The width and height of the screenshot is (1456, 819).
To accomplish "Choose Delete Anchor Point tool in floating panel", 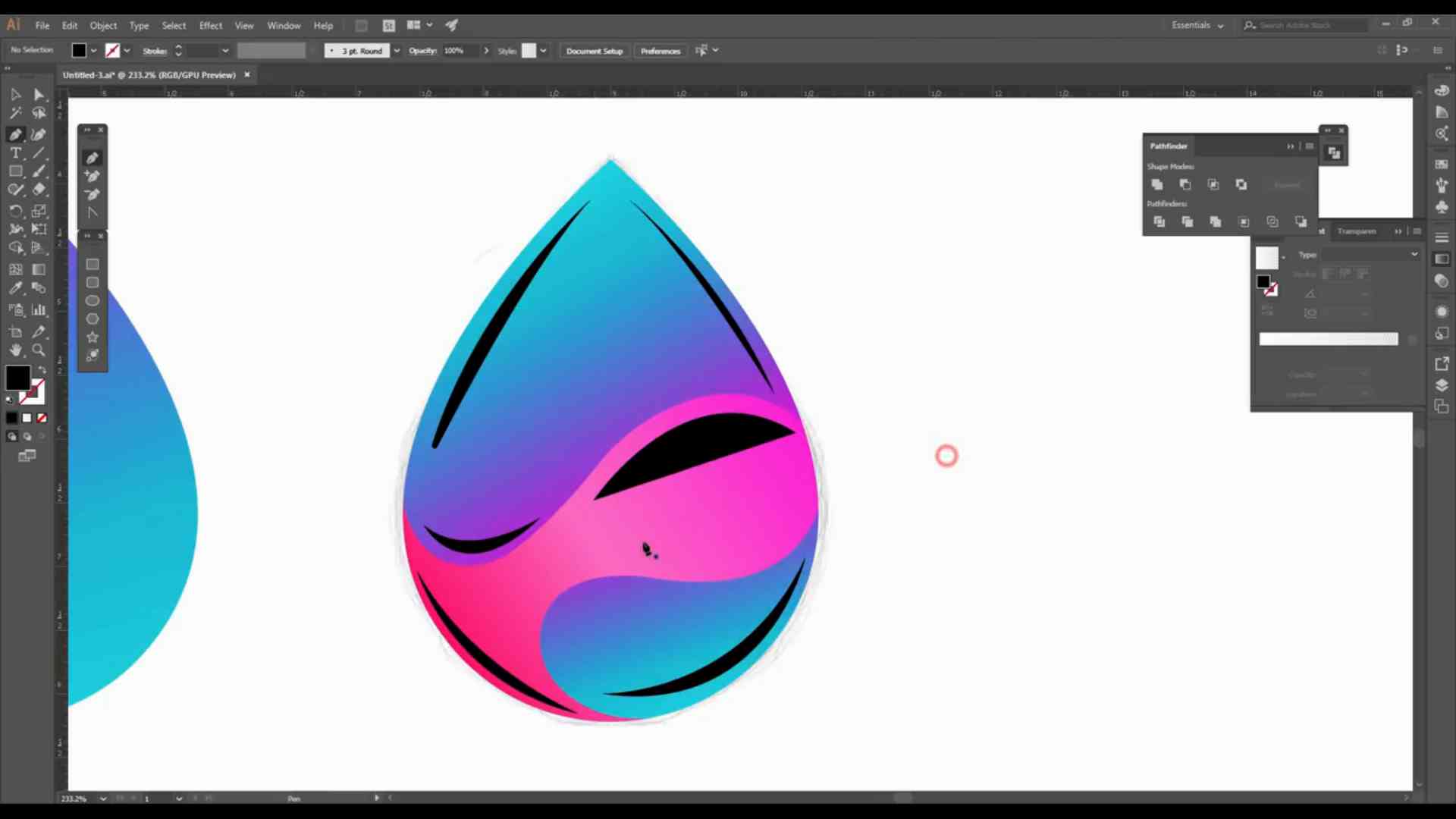I will [x=93, y=194].
